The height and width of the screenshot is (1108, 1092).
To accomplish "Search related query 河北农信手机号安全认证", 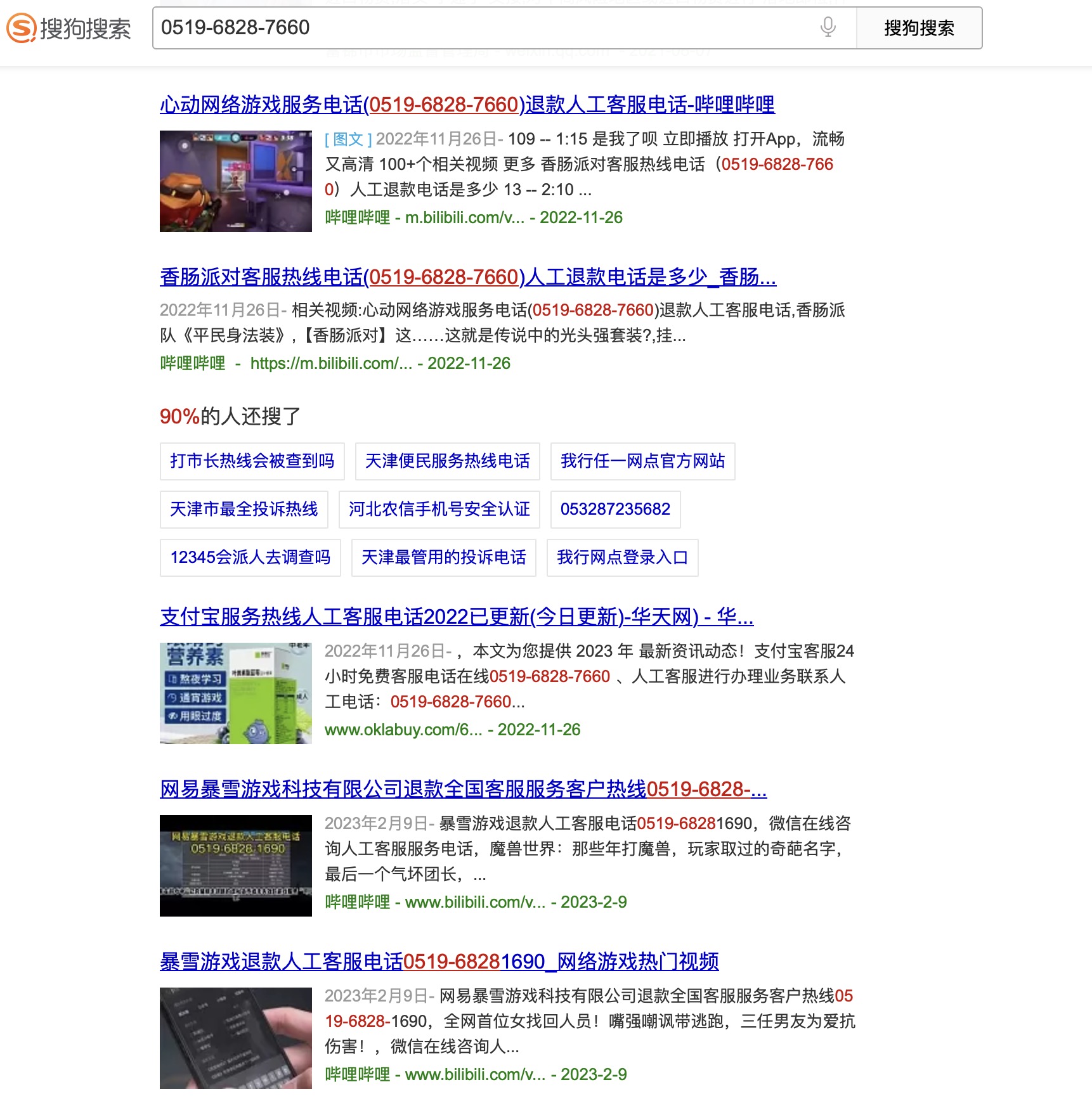I will [439, 510].
